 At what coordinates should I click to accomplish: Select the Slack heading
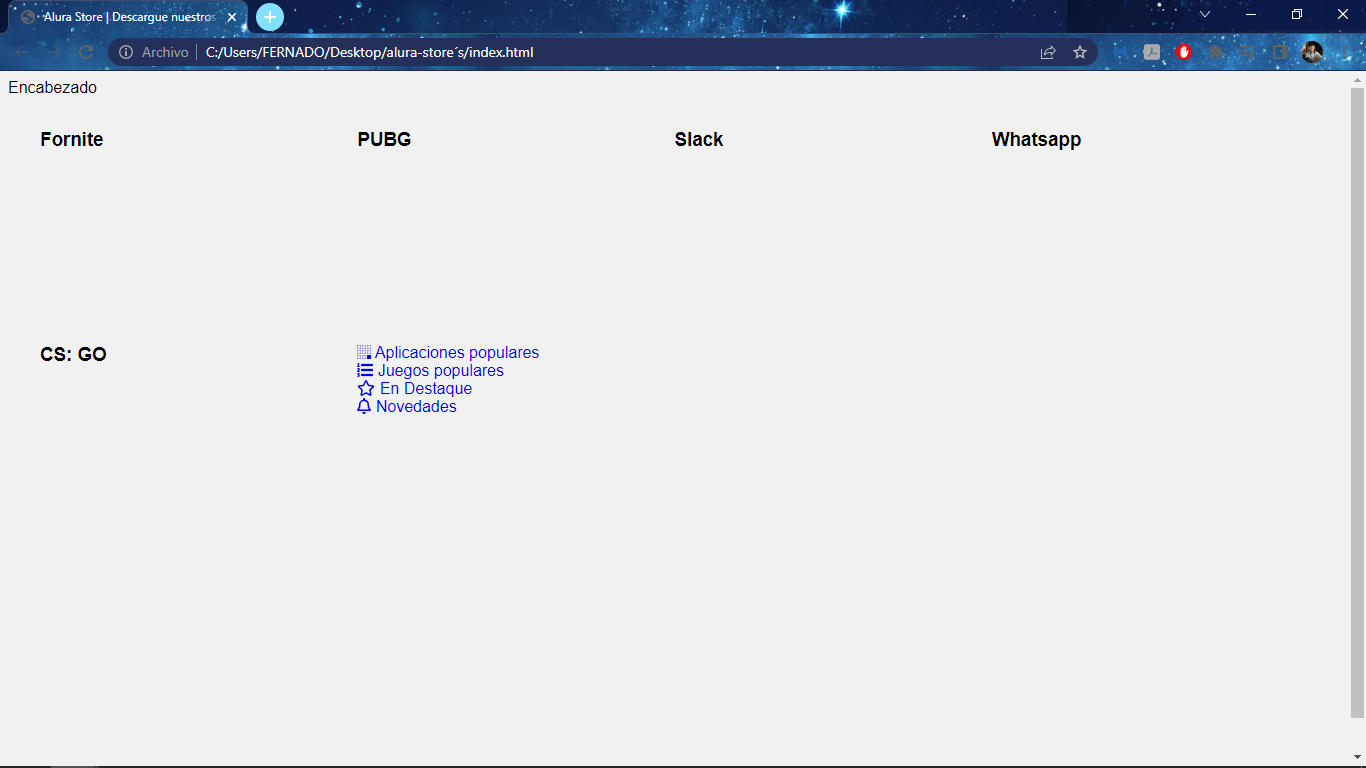pyautogui.click(x=699, y=139)
